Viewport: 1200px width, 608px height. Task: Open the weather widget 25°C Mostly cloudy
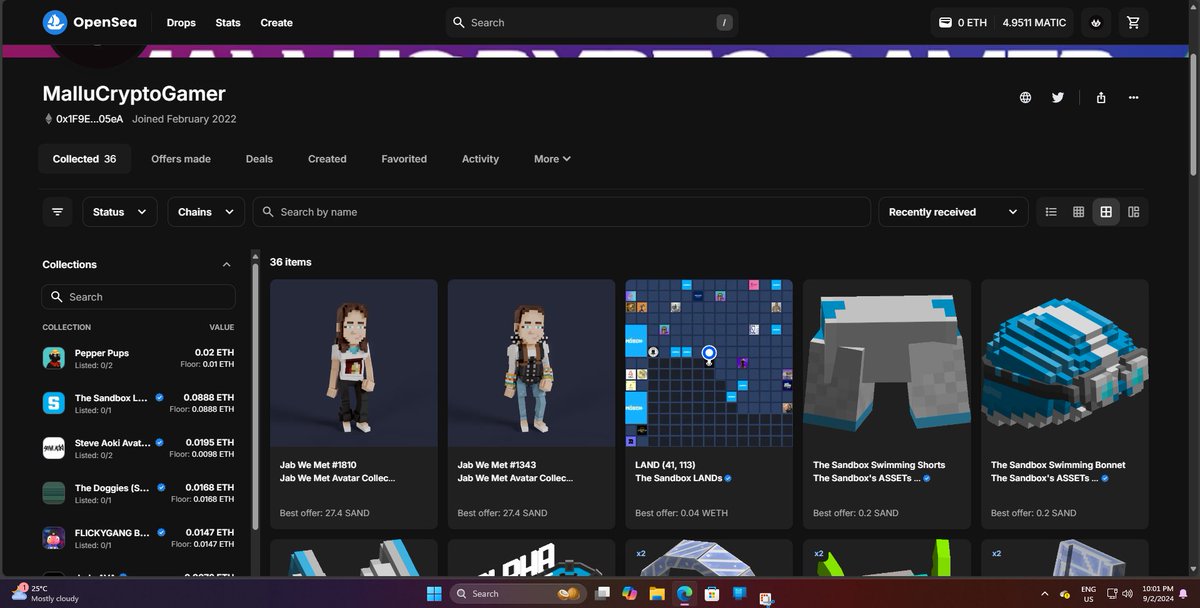(x=47, y=593)
